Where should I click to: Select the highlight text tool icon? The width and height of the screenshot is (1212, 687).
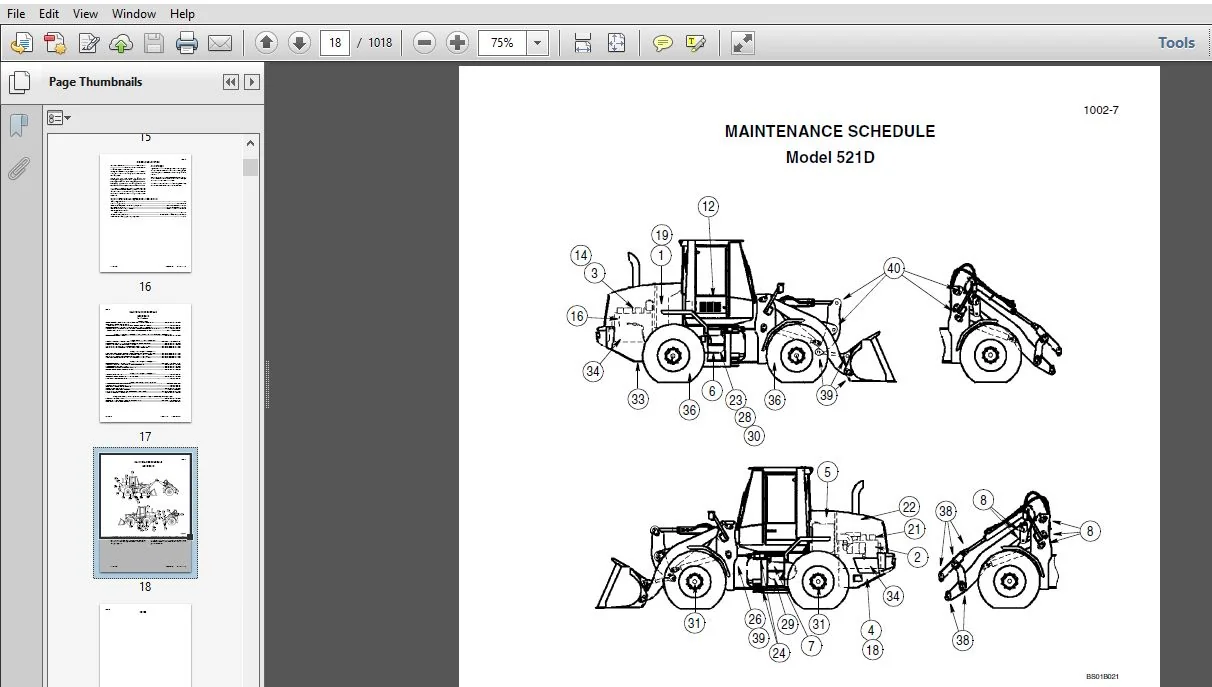696,43
